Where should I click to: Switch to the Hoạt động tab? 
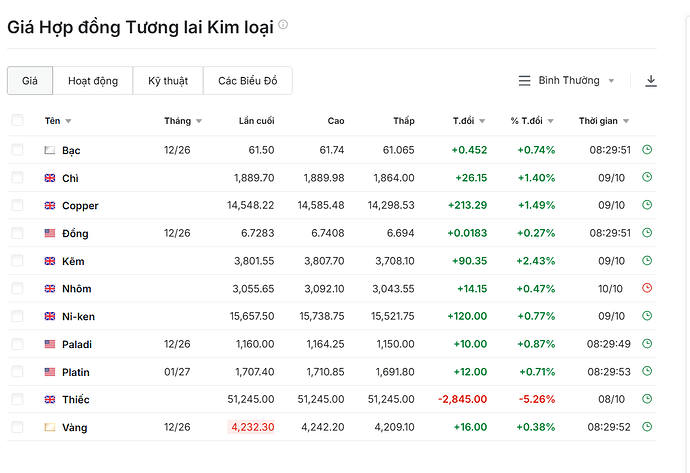pyautogui.click(x=93, y=81)
